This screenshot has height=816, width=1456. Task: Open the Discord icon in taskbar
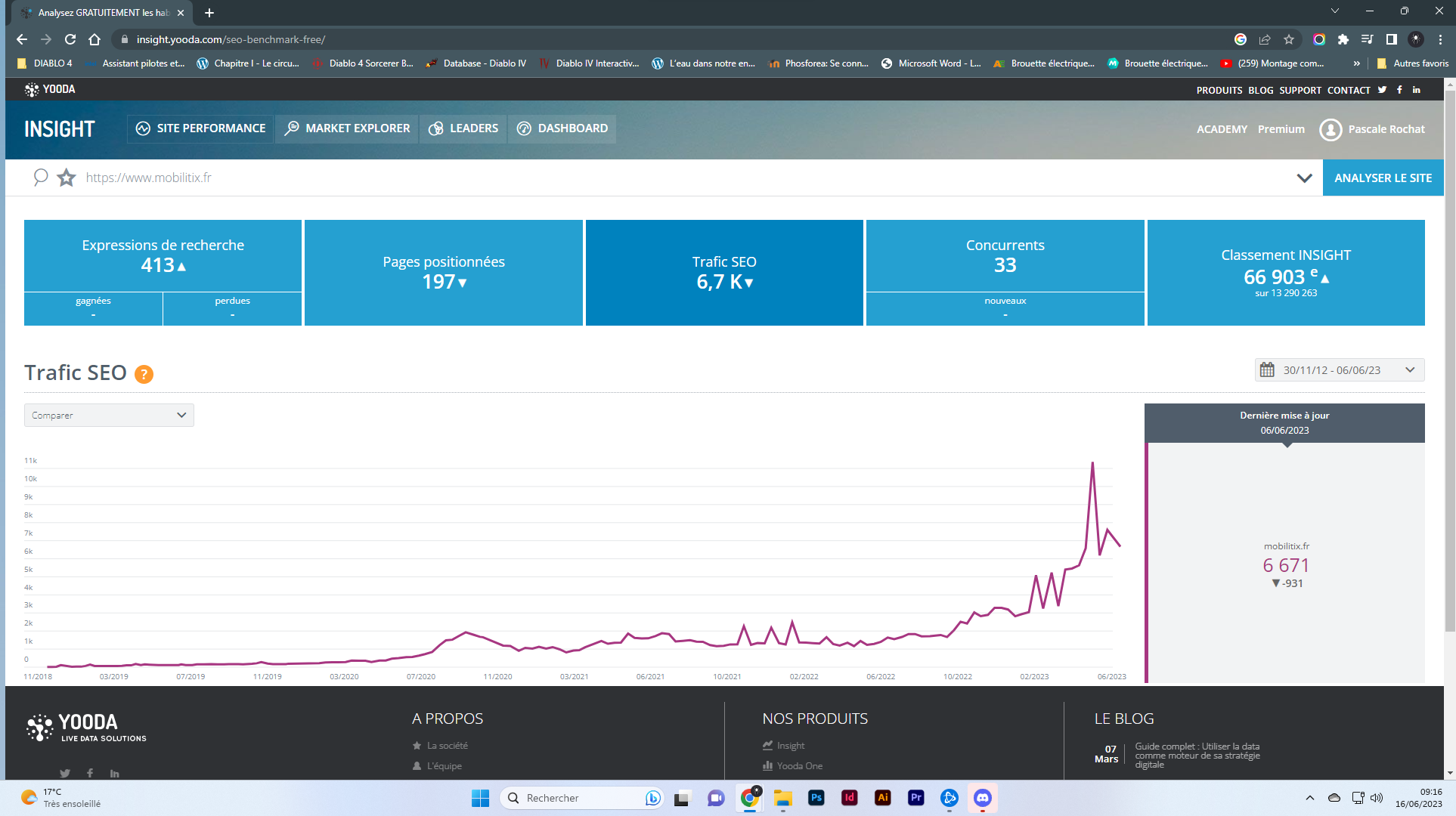point(982,798)
